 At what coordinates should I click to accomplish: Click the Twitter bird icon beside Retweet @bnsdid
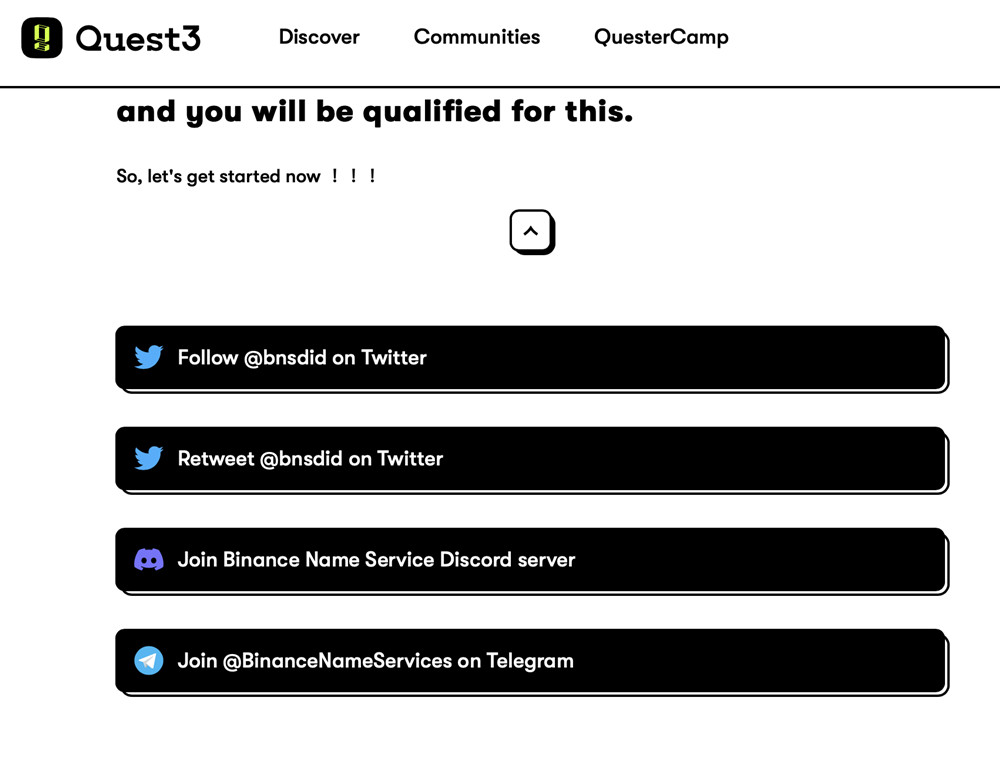149,458
